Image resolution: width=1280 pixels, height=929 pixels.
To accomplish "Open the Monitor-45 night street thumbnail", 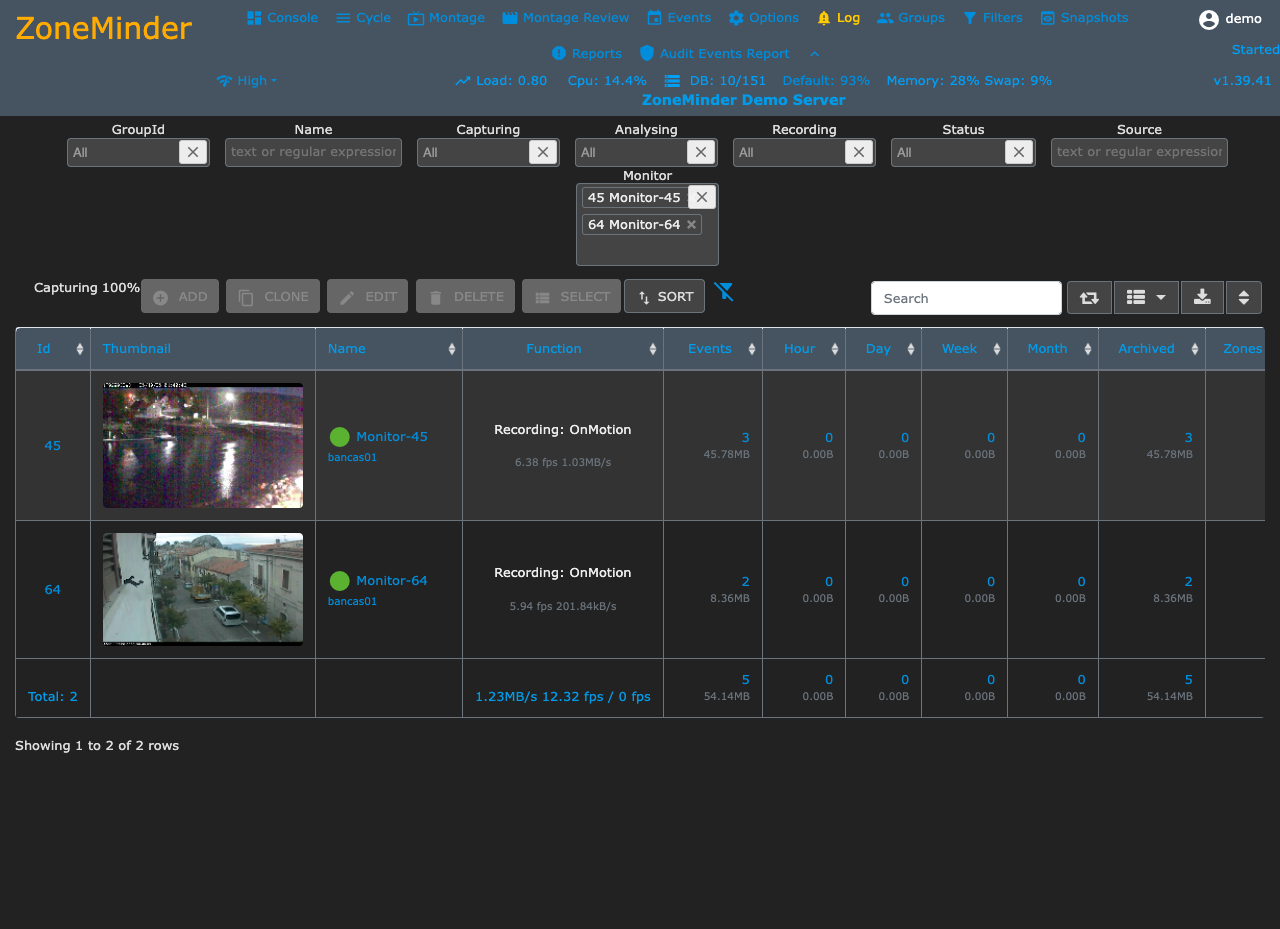I will 203,445.
